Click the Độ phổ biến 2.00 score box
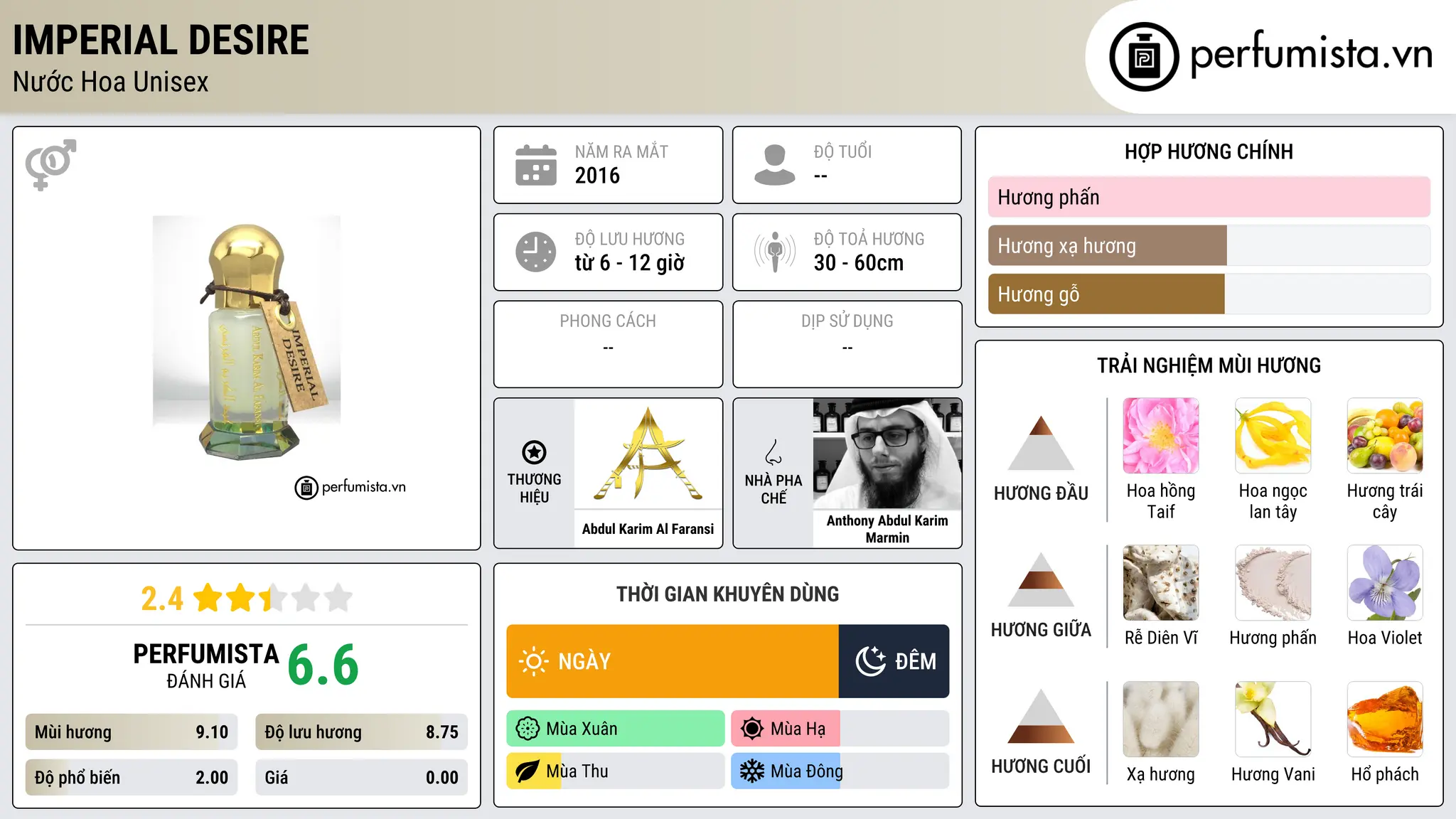Image resolution: width=1456 pixels, height=819 pixels. click(132, 778)
